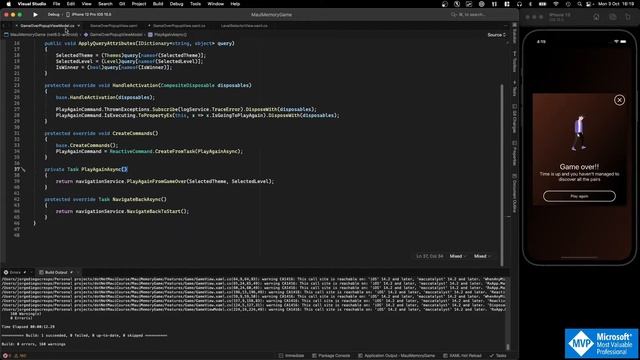Open the Window menu

216,4
